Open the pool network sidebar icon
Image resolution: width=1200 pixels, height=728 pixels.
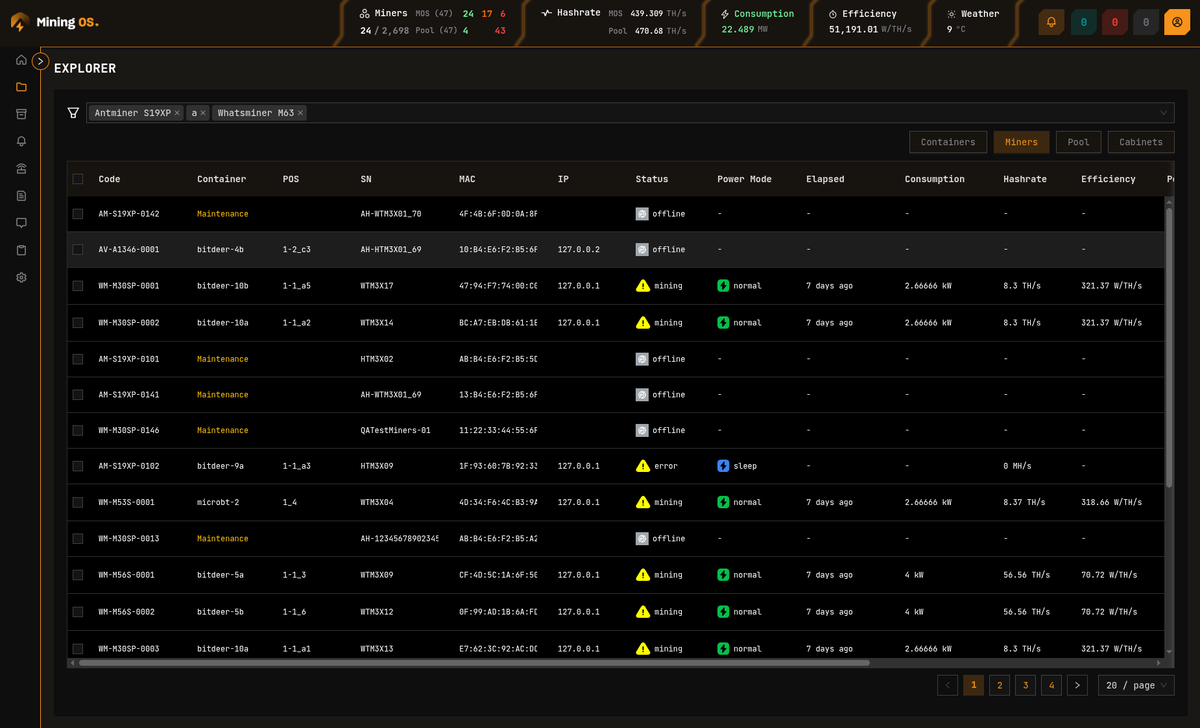21,168
